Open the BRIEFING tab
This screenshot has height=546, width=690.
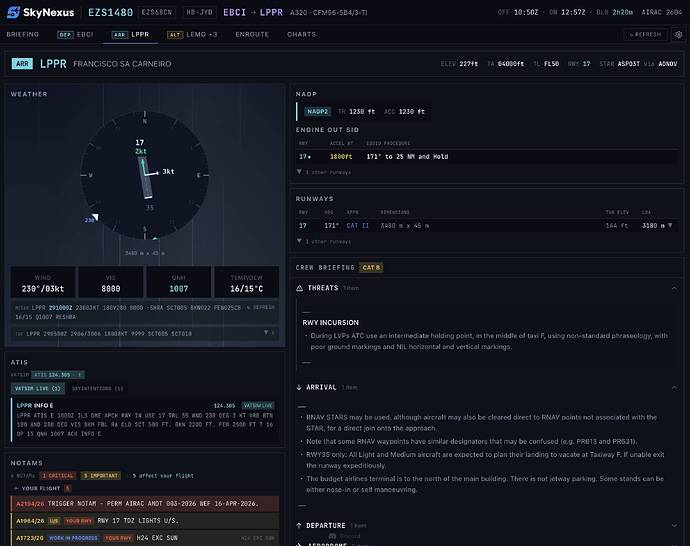pos(22,34)
